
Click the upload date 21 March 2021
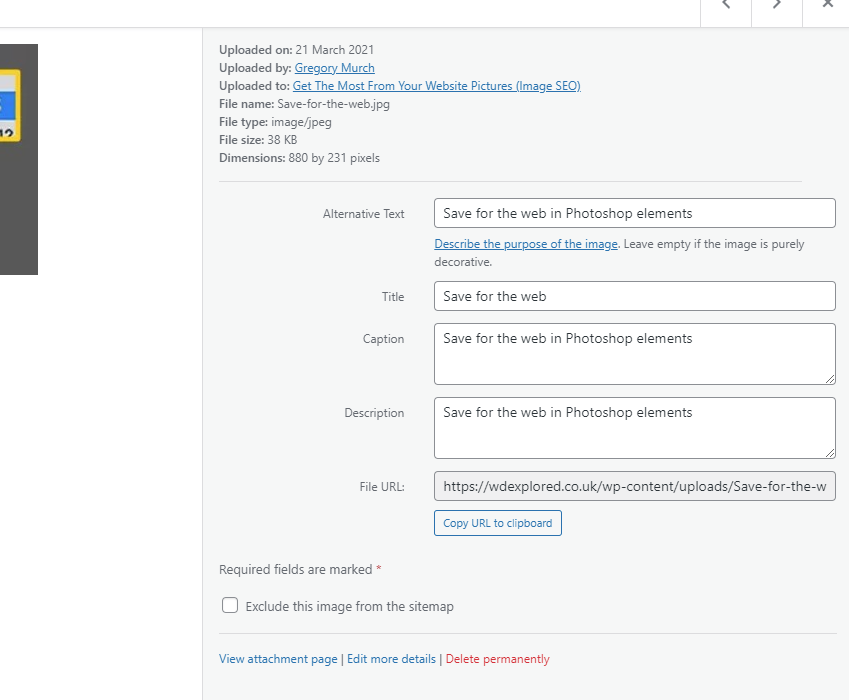(x=335, y=50)
